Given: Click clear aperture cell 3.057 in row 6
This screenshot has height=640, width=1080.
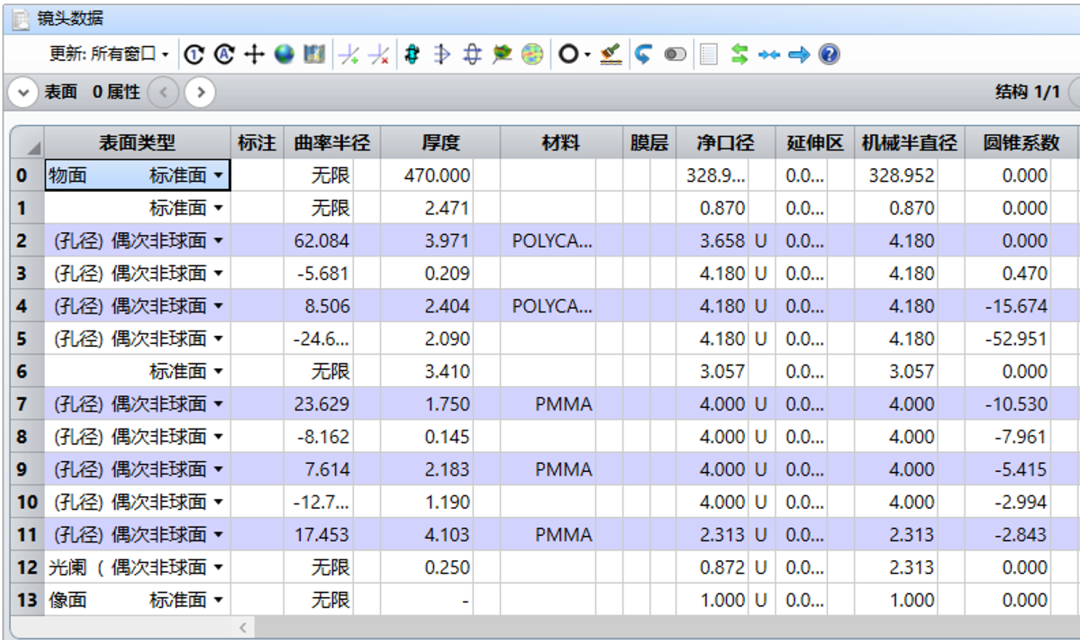Looking at the screenshot, I should point(714,371).
